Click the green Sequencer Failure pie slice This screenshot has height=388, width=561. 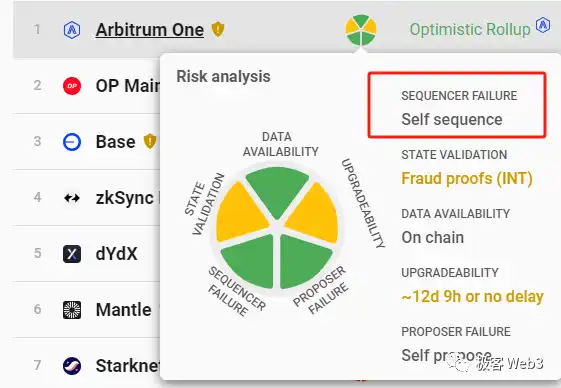(250, 261)
